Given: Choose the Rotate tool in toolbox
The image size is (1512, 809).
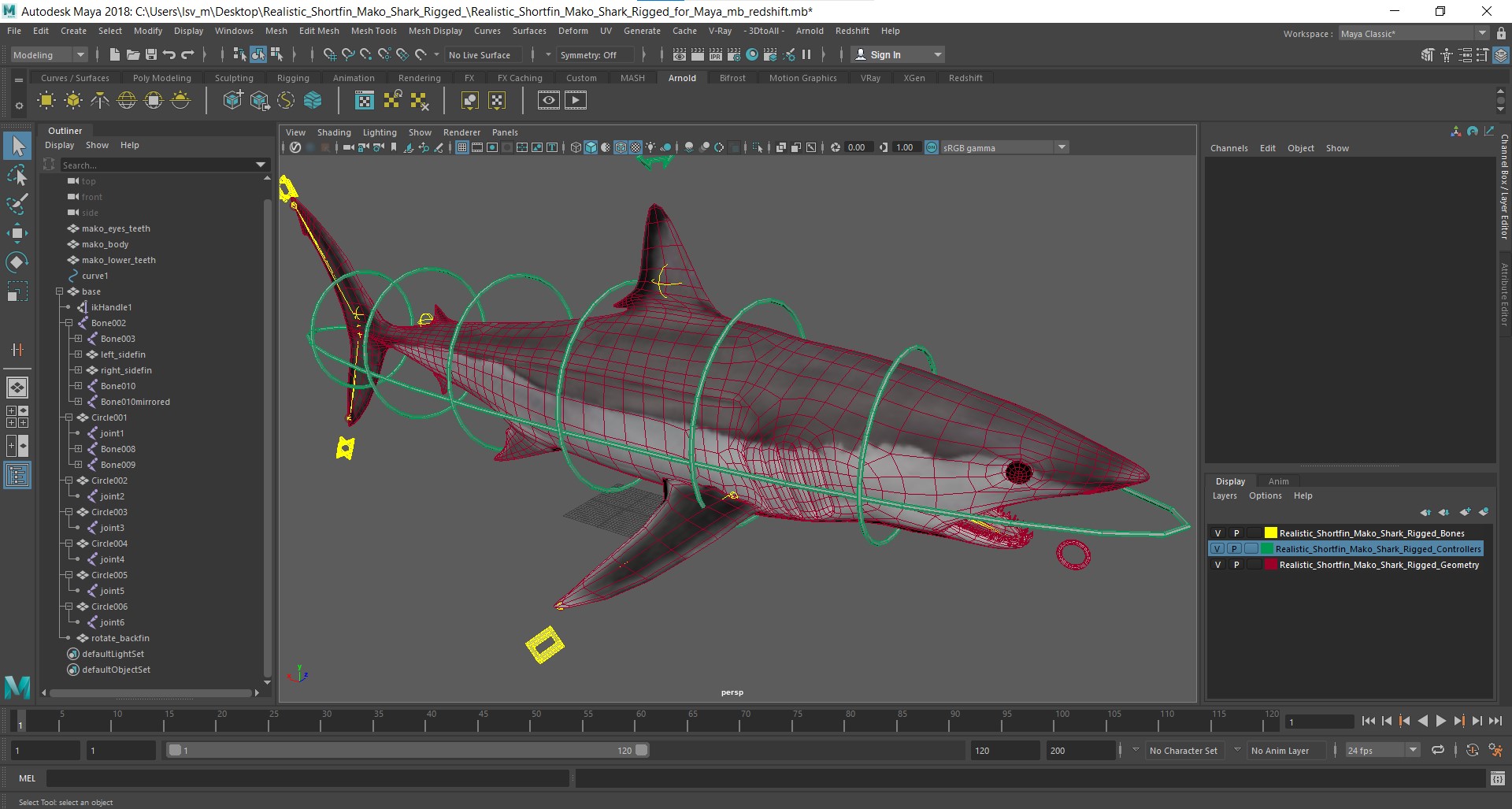Looking at the screenshot, I should [x=17, y=262].
